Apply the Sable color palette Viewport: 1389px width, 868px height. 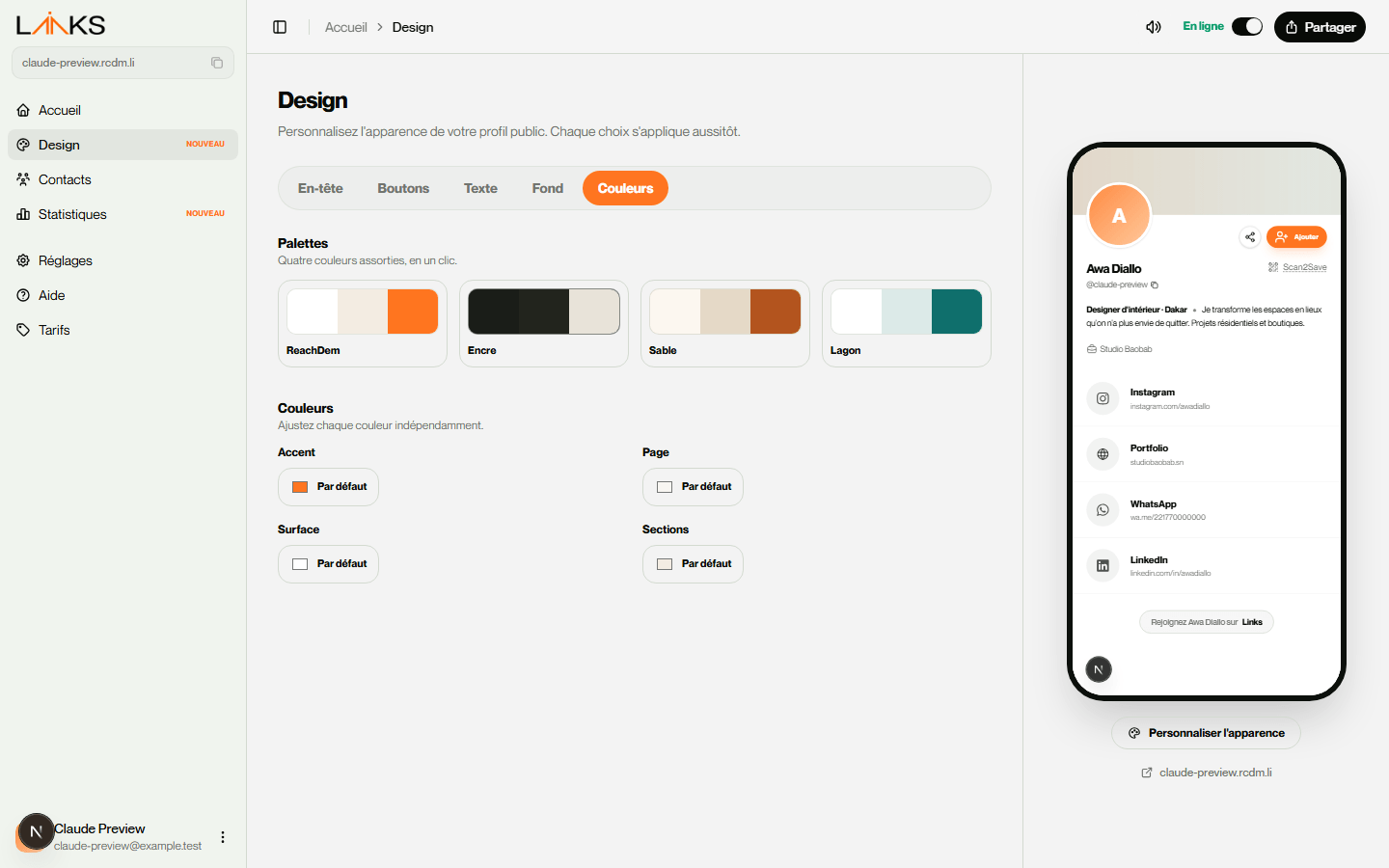(x=725, y=323)
